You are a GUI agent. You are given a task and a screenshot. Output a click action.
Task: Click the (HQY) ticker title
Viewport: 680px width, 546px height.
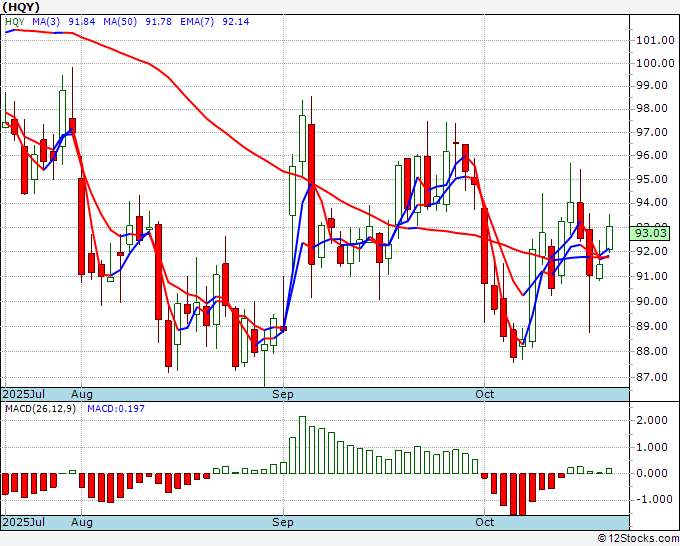[21, 7]
